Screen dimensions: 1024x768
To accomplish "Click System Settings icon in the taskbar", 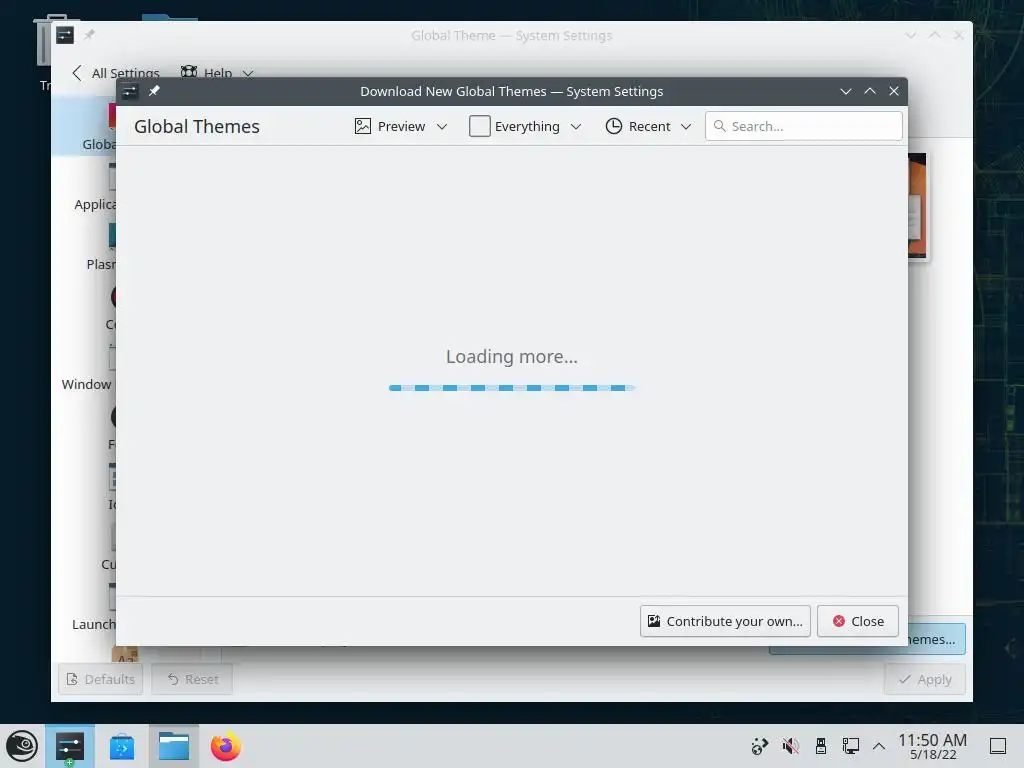I will [x=70, y=746].
